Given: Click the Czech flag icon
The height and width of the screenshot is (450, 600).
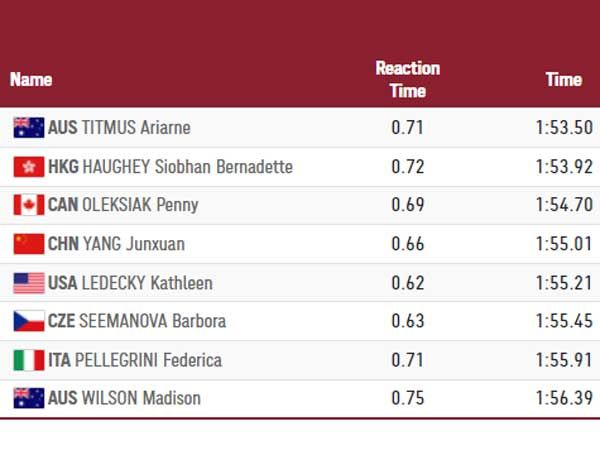Looking at the screenshot, I should 29,321.
